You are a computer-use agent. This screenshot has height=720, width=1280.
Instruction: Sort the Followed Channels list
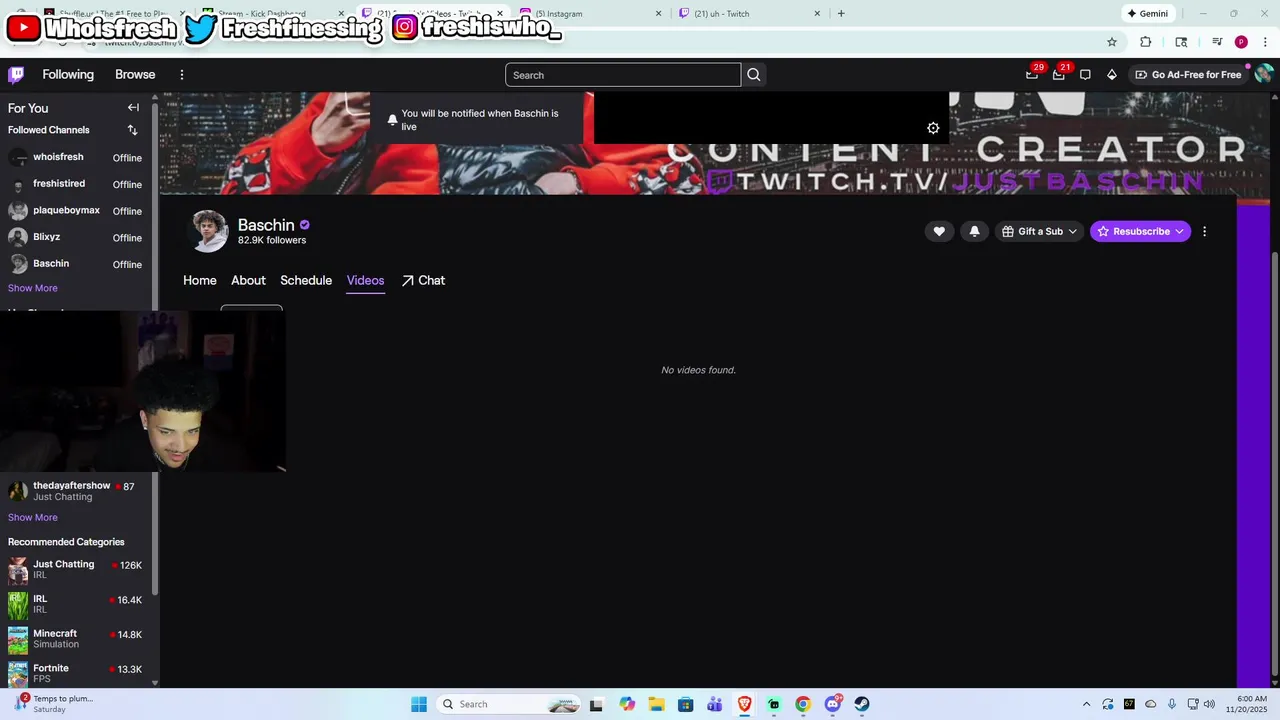(x=132, y=130)
